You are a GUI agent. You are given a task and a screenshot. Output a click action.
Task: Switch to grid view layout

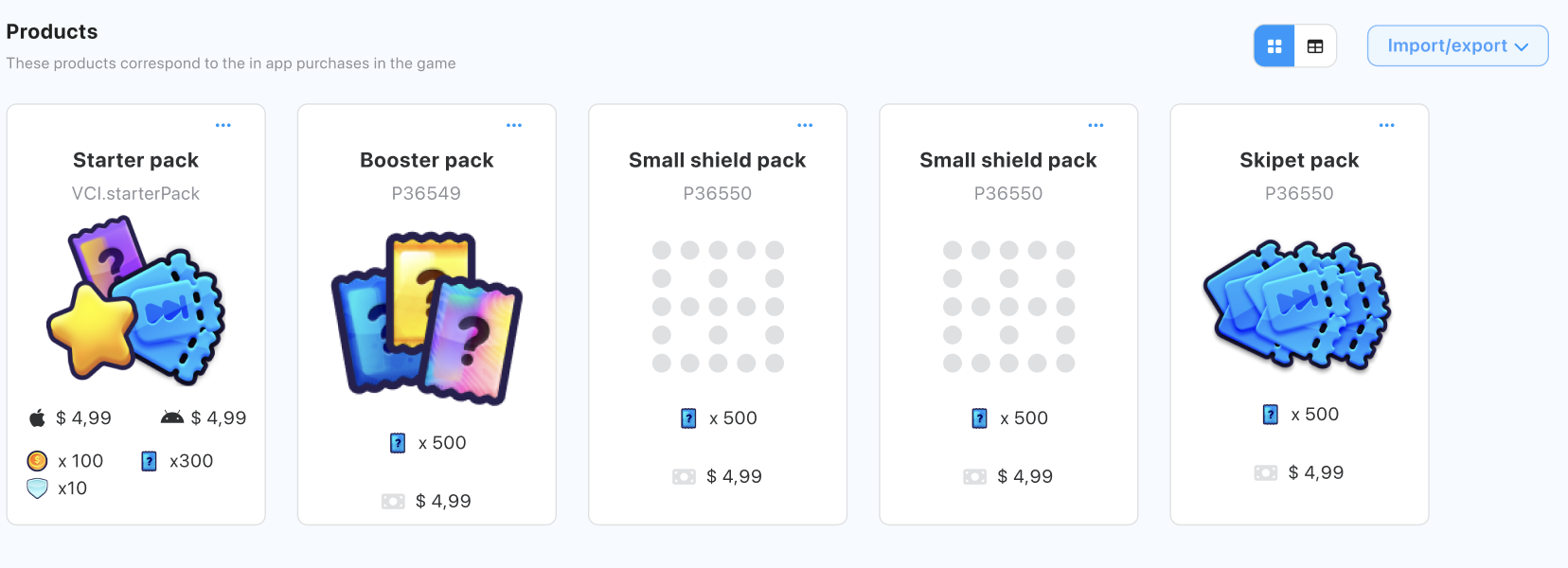(1274, 46)
